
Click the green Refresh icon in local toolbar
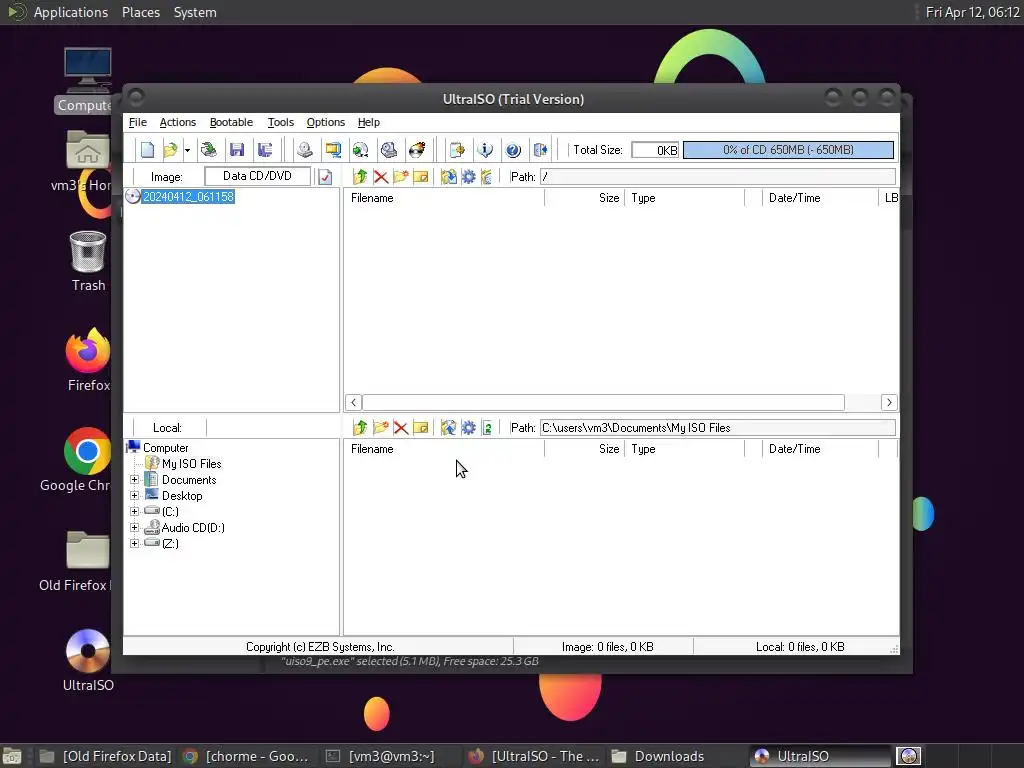(x=487, y=428)
